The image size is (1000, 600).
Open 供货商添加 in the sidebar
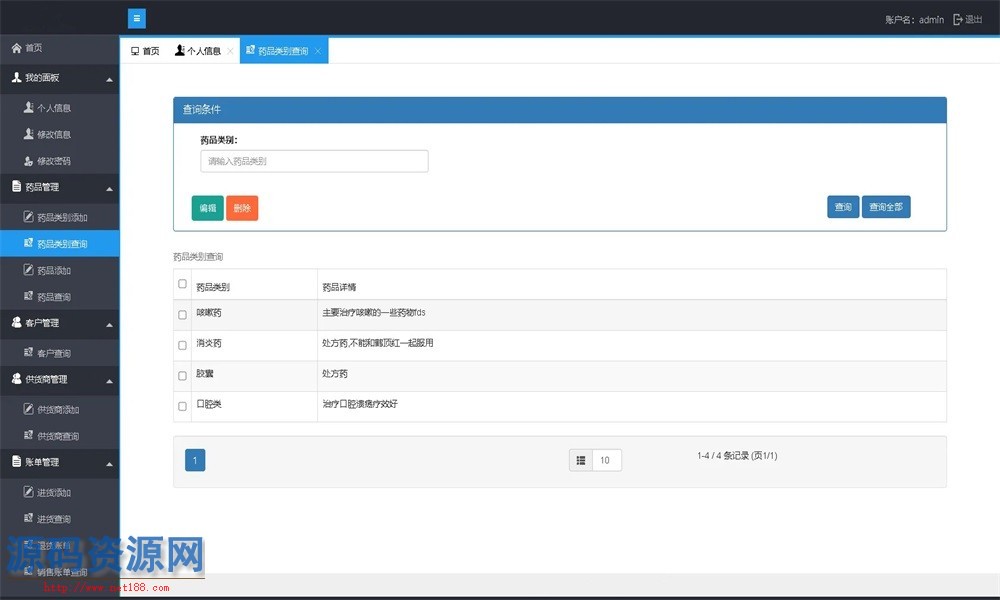coord(57,410)
